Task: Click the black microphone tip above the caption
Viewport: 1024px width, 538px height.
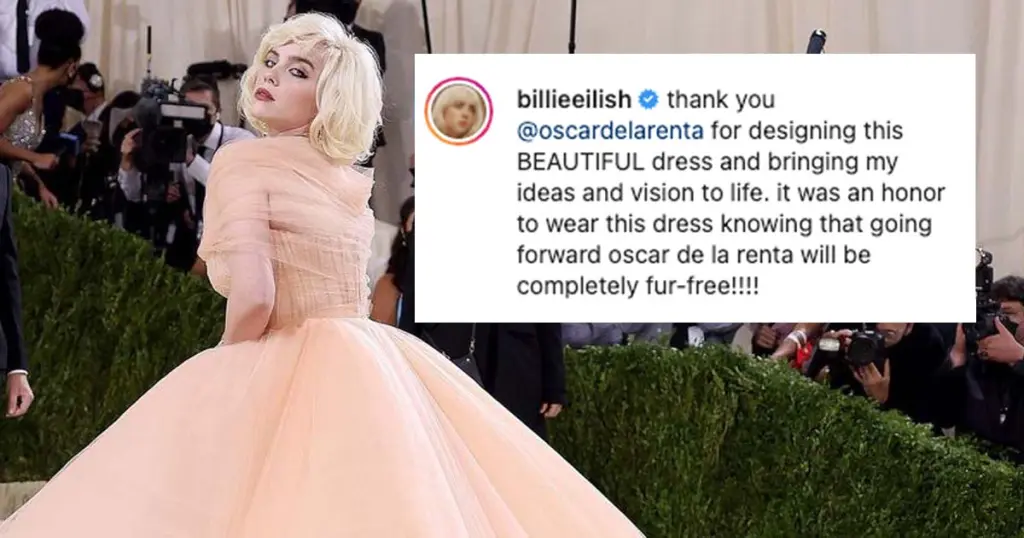Action: tap(816, 40)
